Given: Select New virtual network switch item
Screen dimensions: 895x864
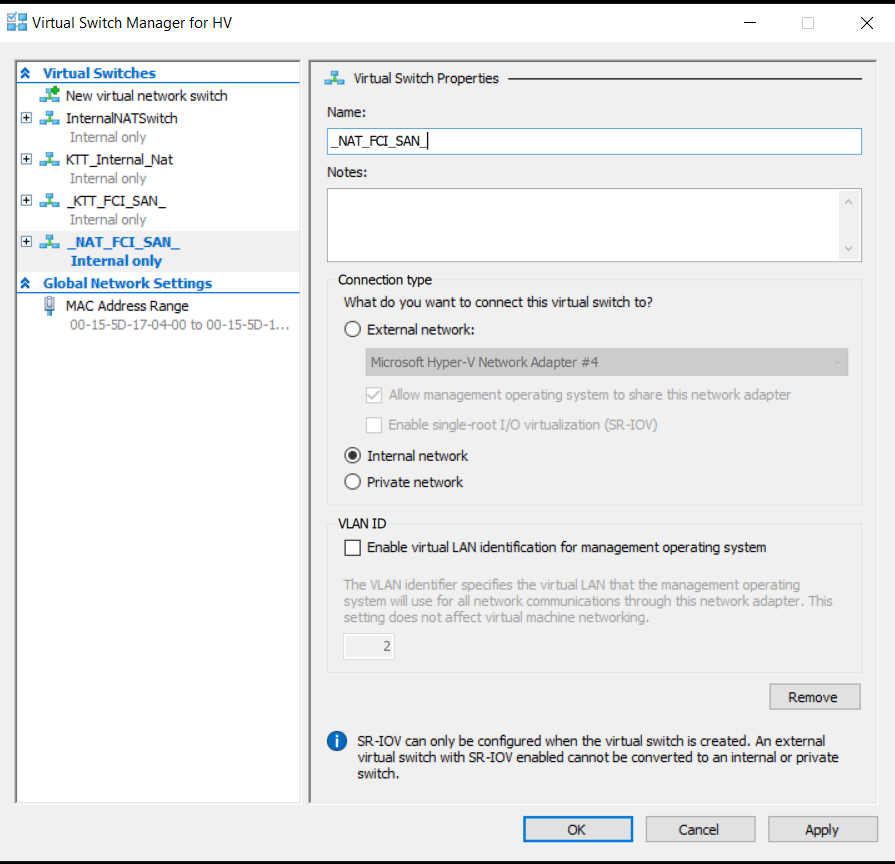Looking at the screenshot, I should 147,95.
